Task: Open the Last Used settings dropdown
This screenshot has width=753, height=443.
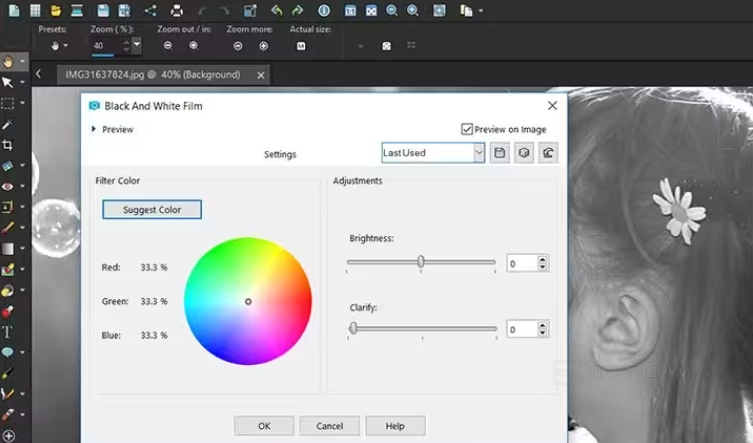Action: pos(478,153)
